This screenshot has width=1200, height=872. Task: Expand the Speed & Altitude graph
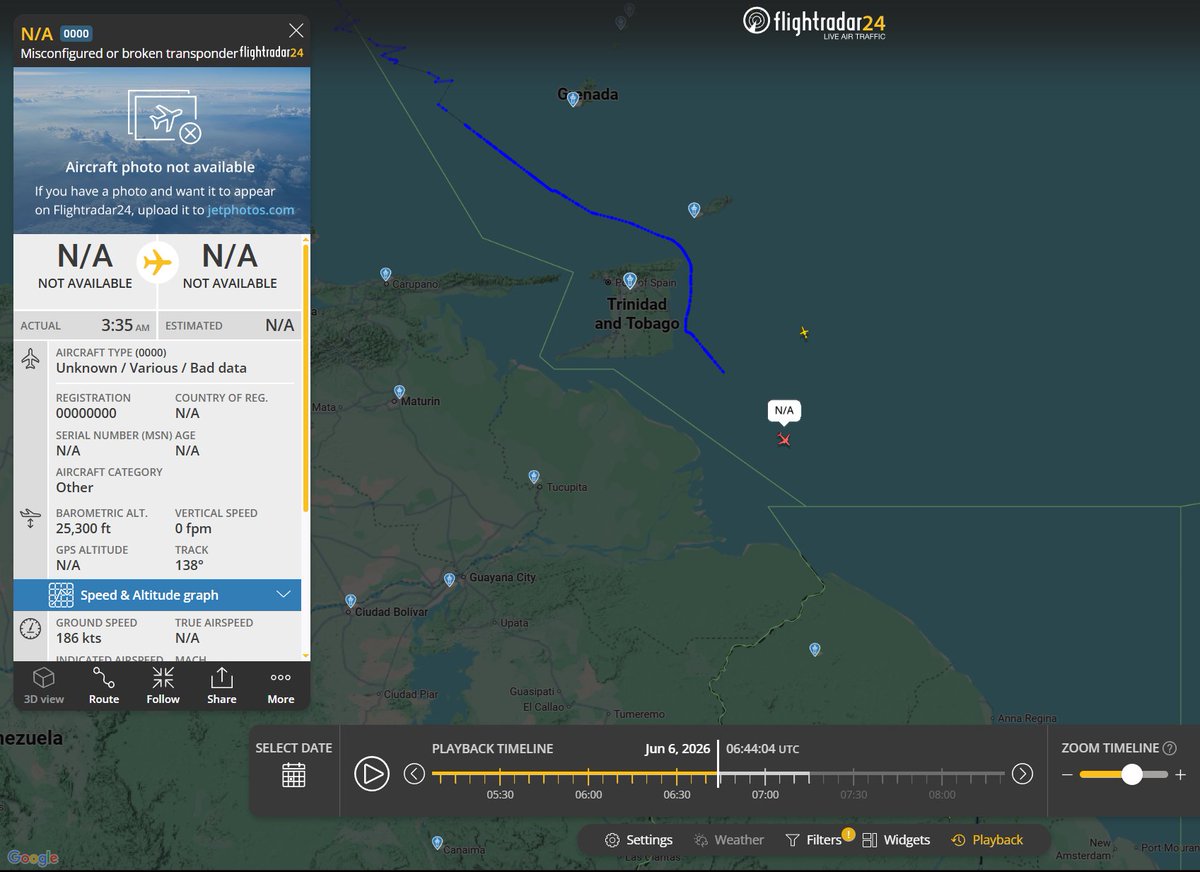coord(157,595)
